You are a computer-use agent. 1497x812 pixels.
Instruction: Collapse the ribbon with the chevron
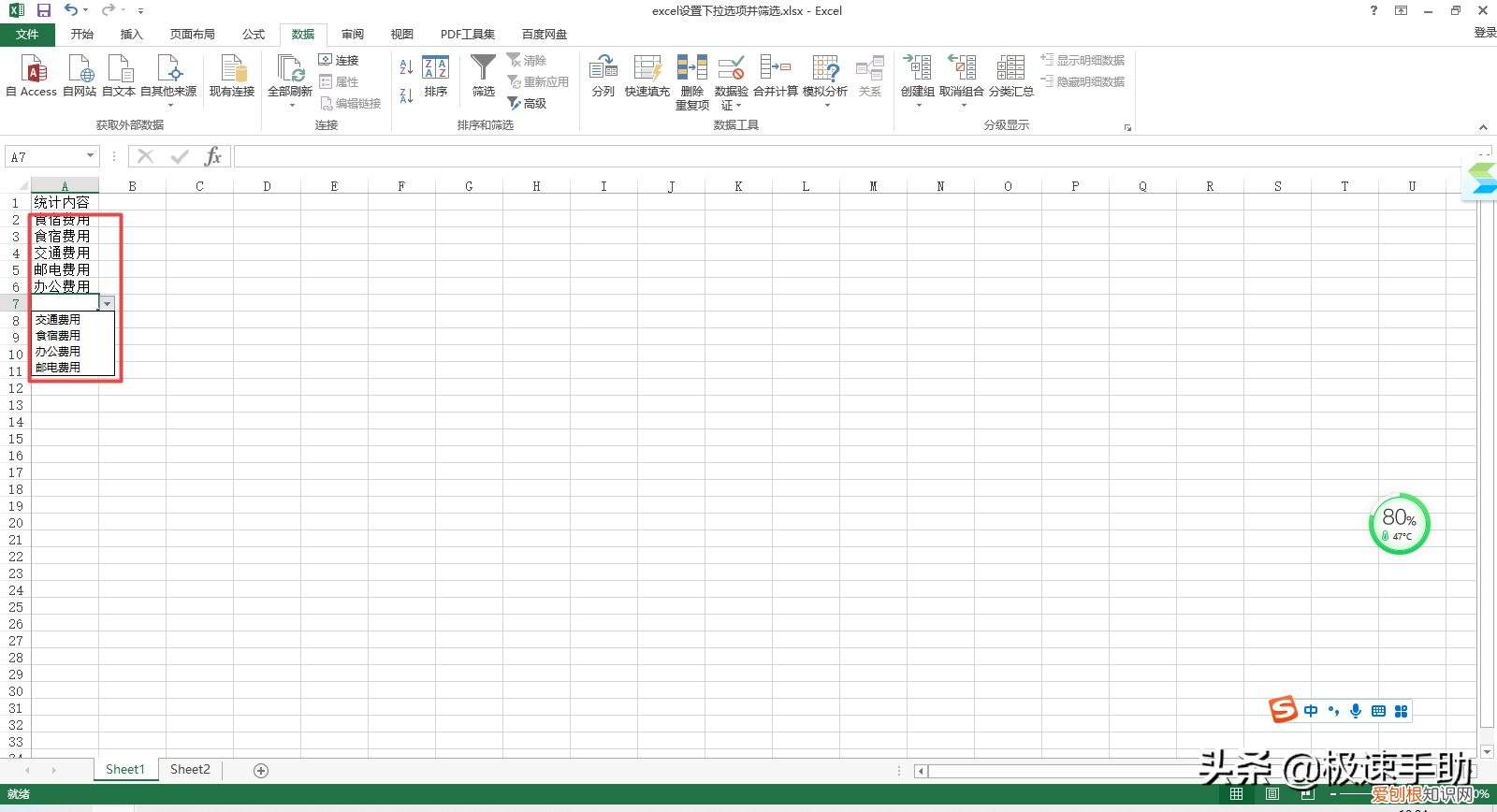tap(1483, 127)
